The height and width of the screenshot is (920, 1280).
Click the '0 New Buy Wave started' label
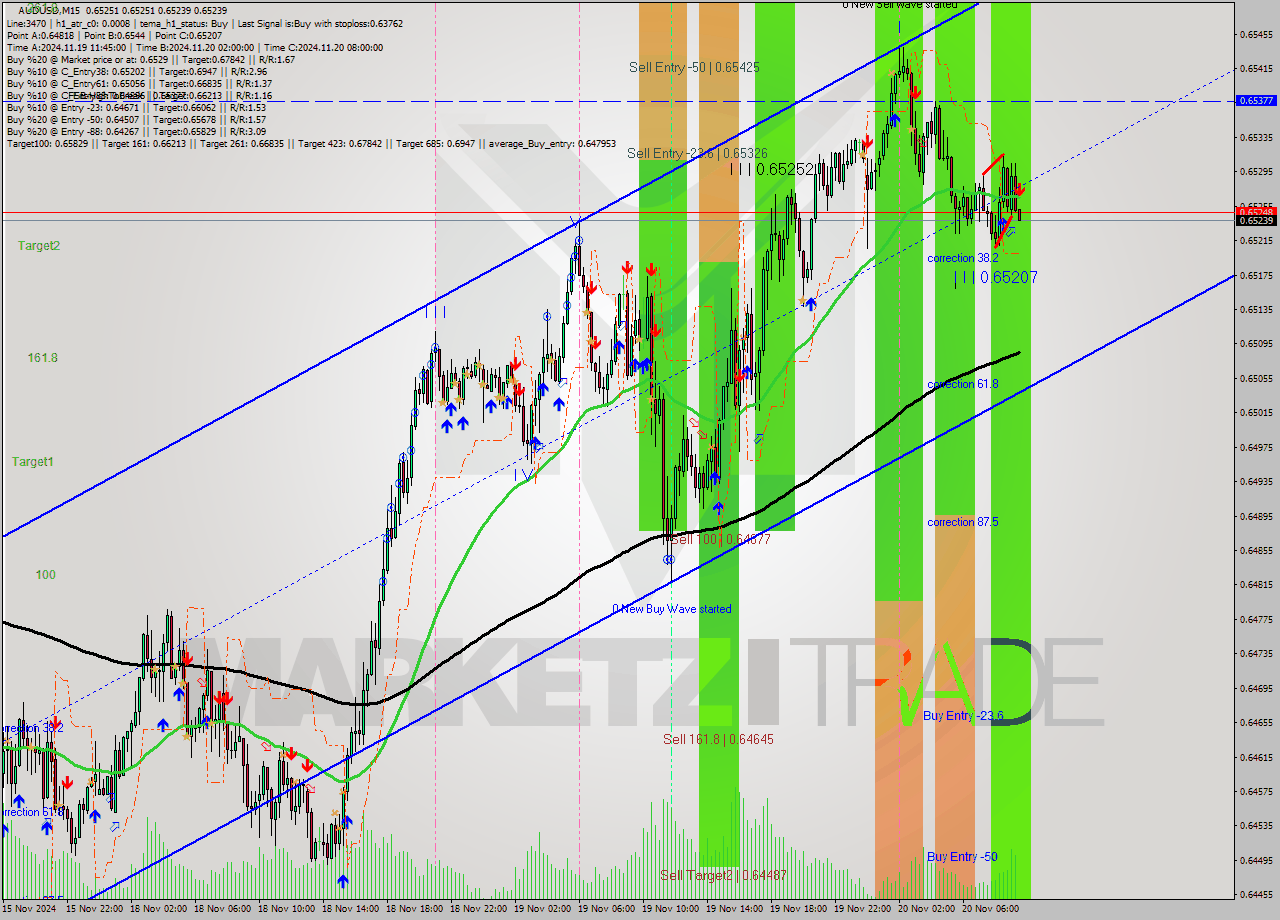(x=672, y=608)
